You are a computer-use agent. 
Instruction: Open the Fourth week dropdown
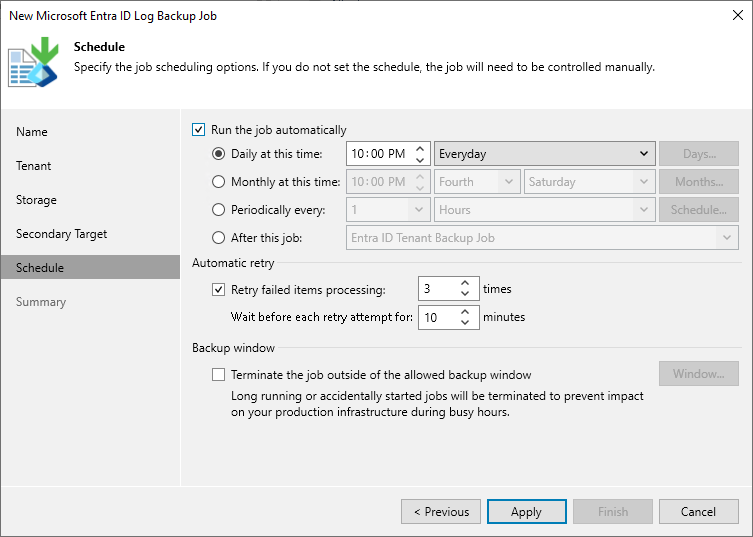[477, 182]
